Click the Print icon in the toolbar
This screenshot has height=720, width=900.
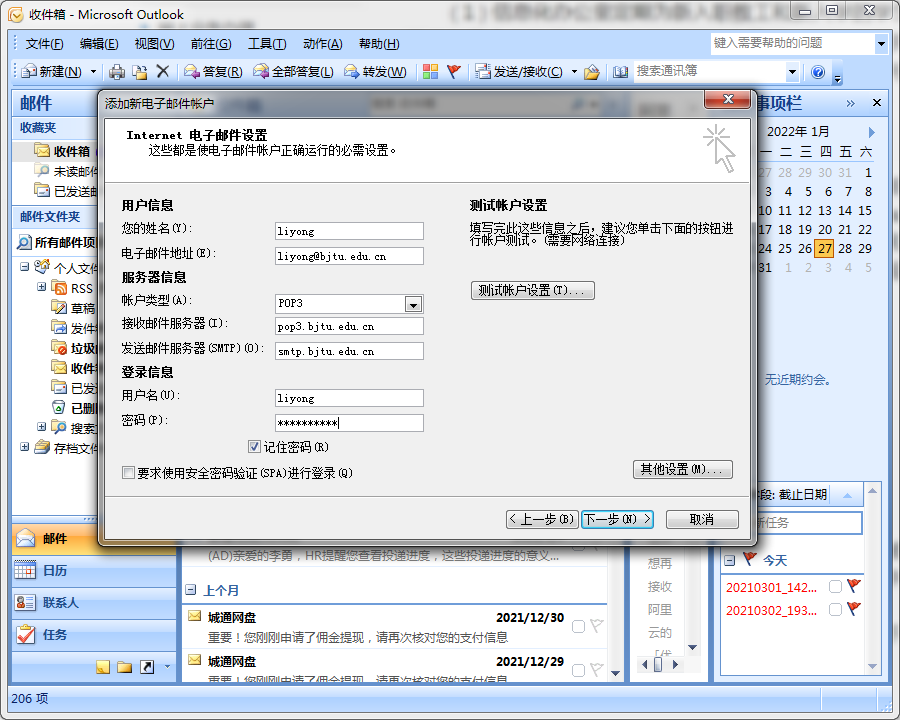pyautogui.click(x=117, y=72)
